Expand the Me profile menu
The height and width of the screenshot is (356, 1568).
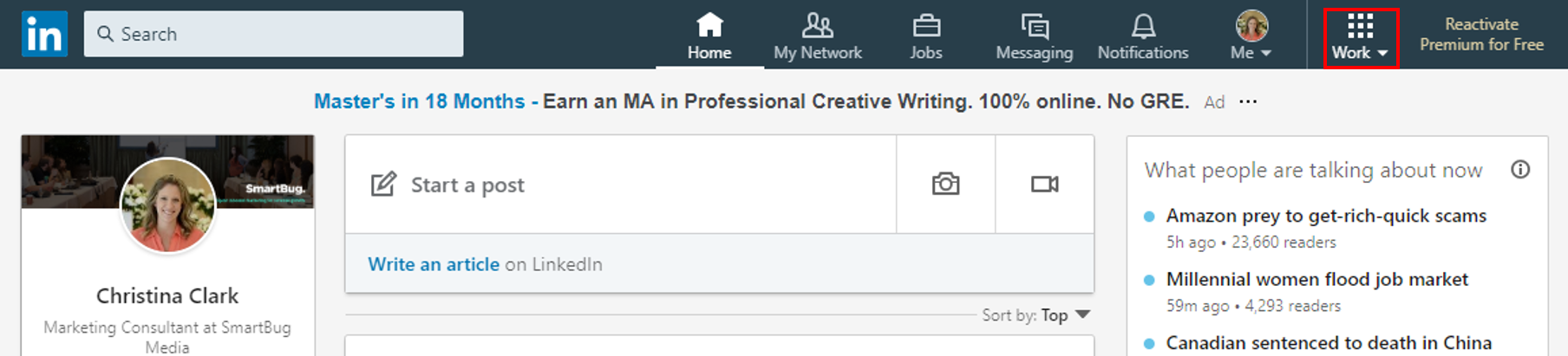pyautogui.click(x=1251, y=36)
